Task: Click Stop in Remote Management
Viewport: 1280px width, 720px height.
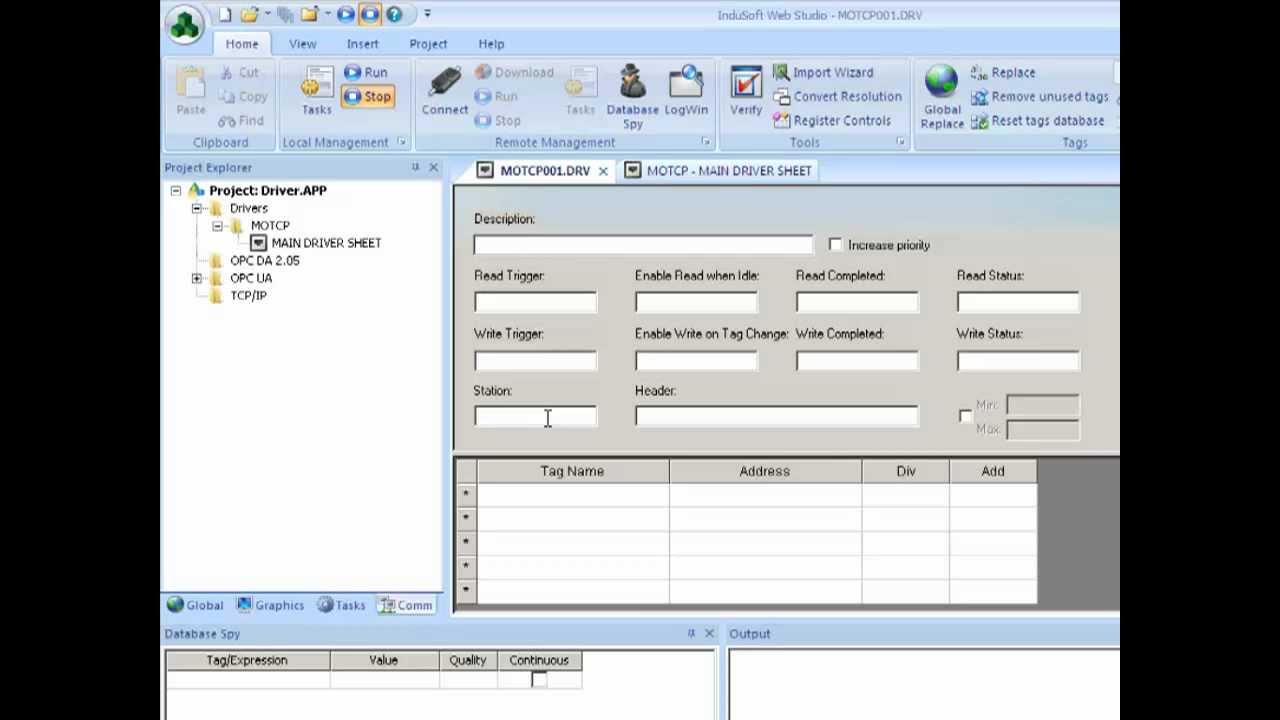Action: point(498,120)
